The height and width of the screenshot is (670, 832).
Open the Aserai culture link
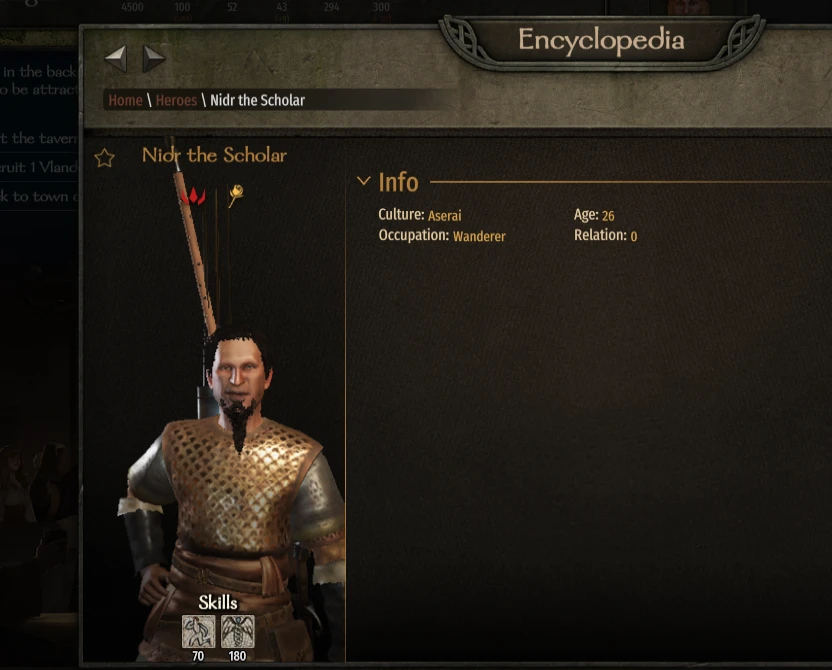pyautogui.click(x=445, y=215)
